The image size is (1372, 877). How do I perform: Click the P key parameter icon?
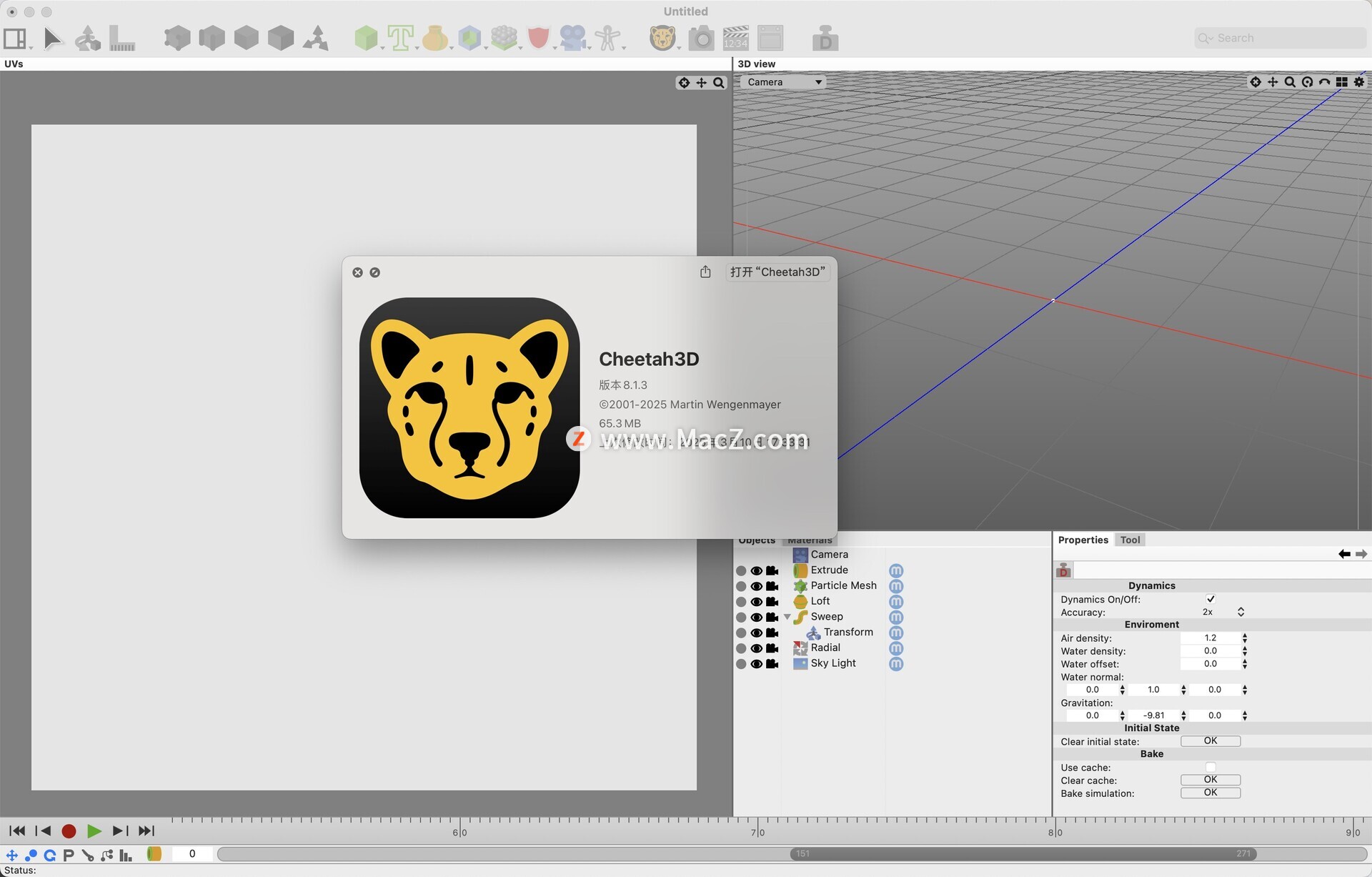point(69,855)
